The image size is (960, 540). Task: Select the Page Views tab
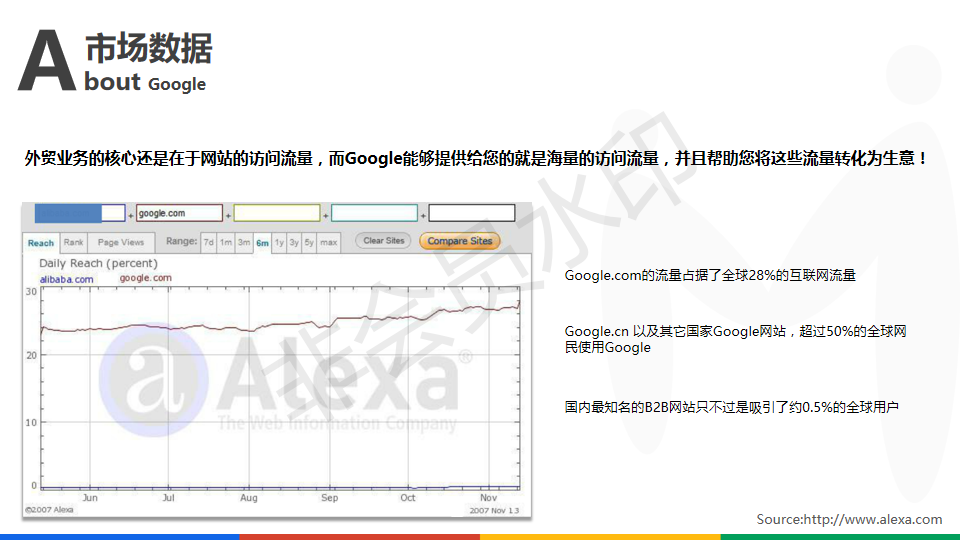[x=121, y=243]
